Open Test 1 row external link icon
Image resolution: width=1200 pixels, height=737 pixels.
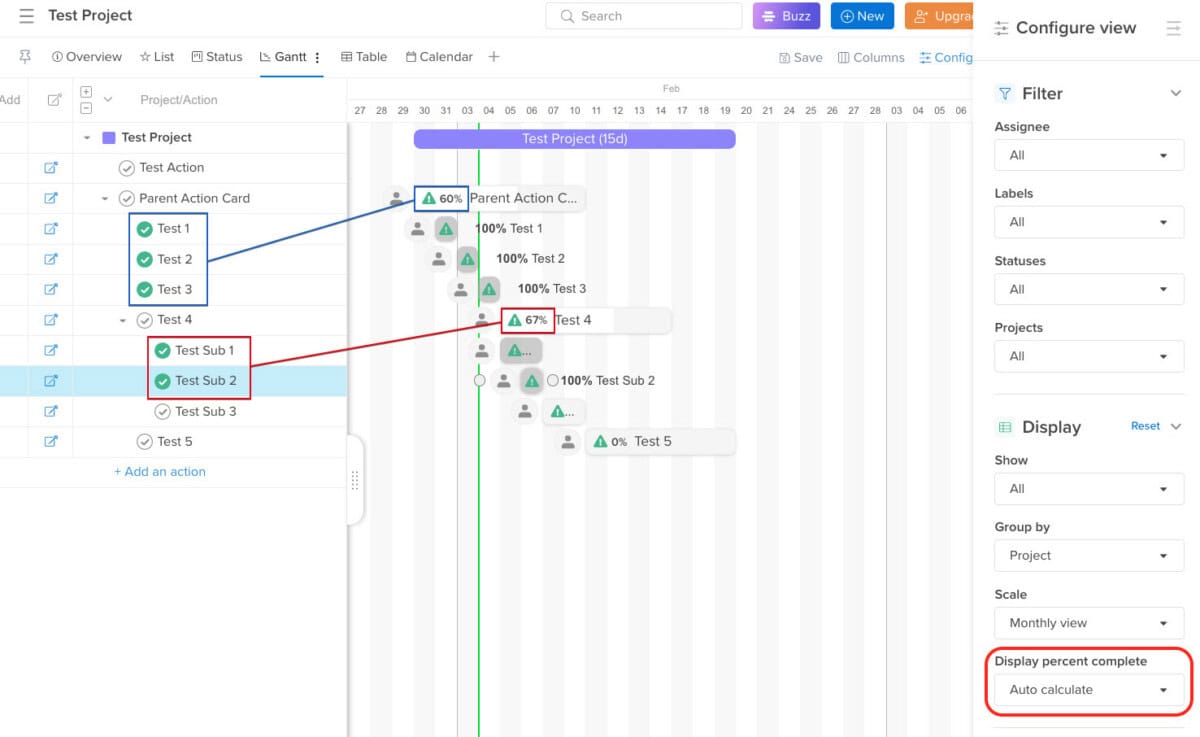coord(51,229)
